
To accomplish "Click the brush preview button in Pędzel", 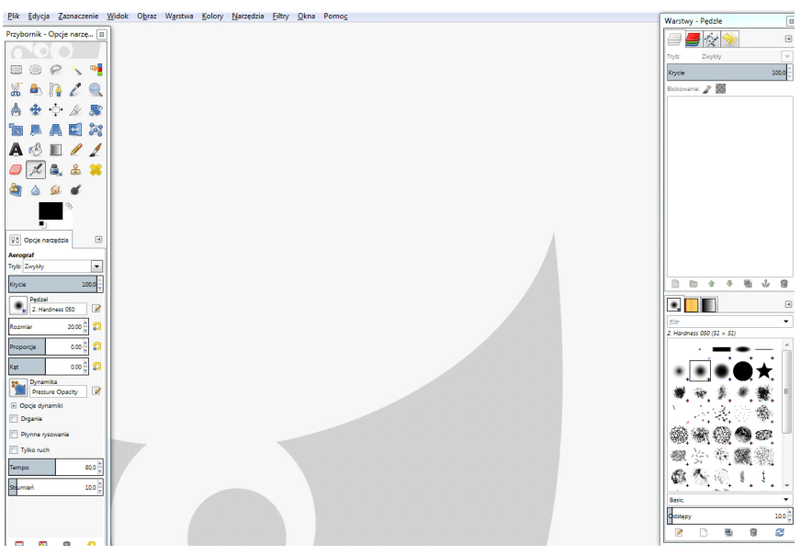I will (18, 306).
